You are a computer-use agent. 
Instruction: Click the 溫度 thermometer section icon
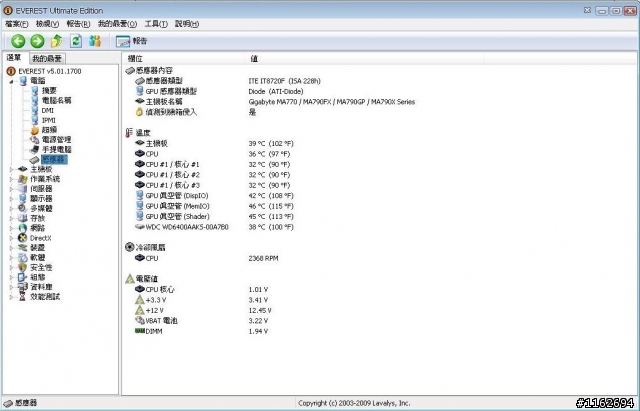(129, 133)
